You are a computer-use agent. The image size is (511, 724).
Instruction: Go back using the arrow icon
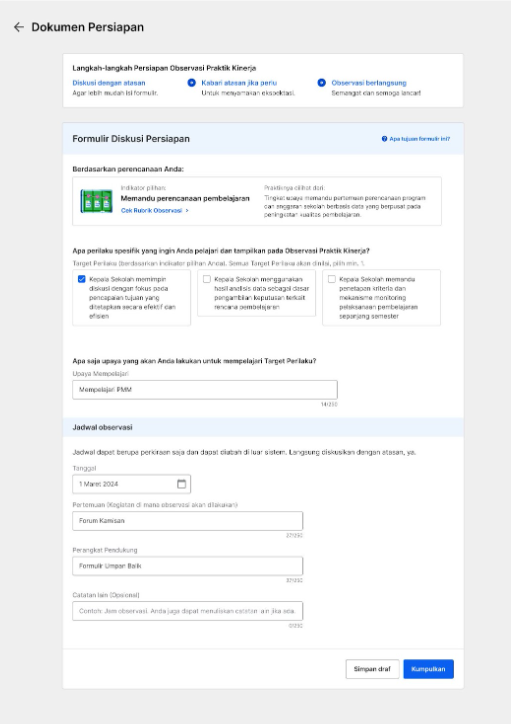click(18, 27)
